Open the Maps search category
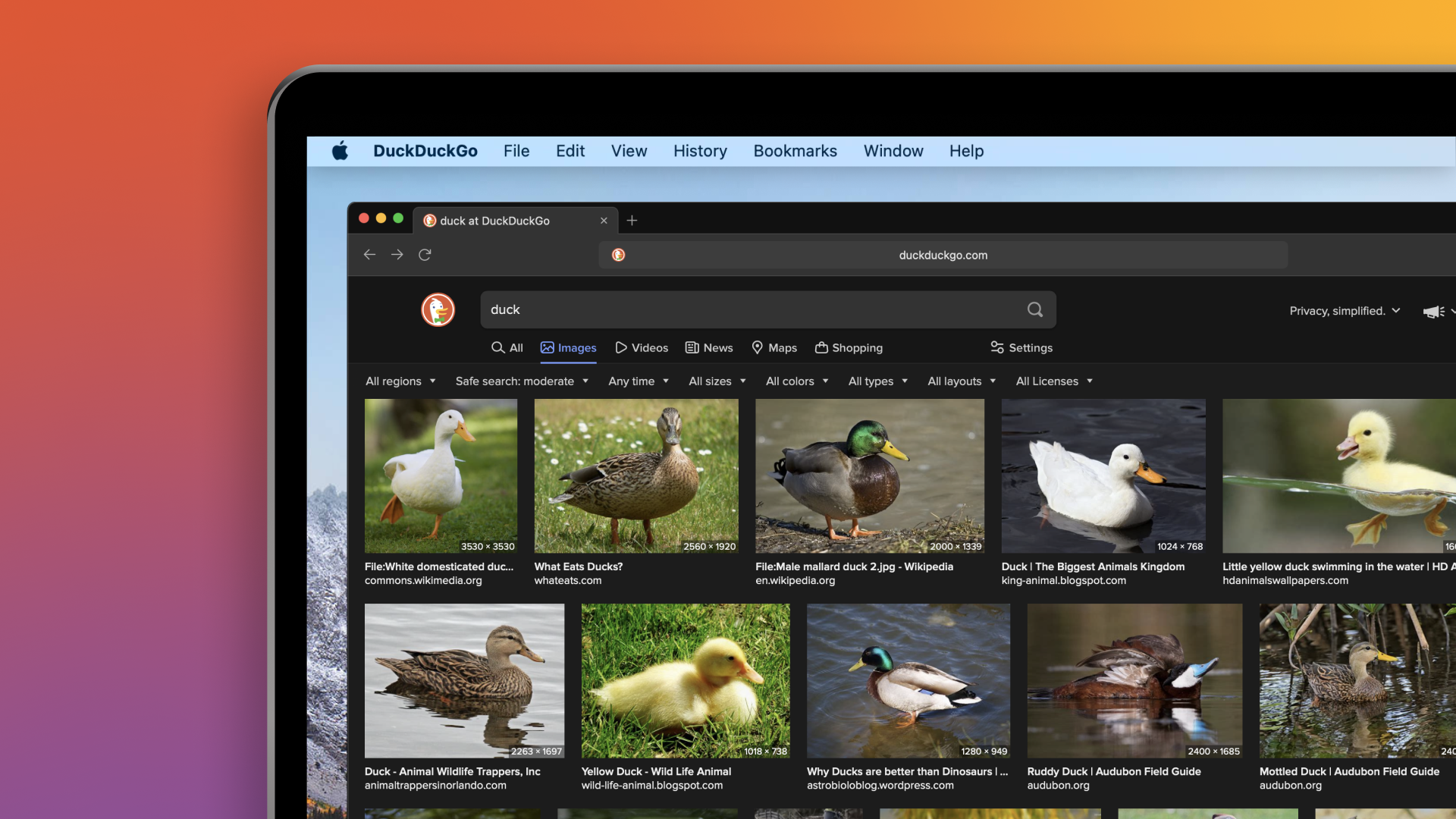Screen dimensions: 1456x819 click(x=773, y=347)
